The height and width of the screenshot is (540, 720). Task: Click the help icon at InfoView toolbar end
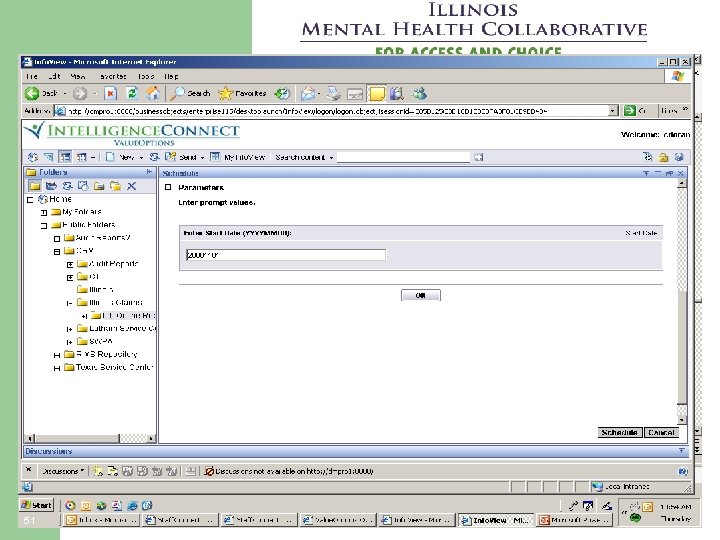[679, 158]
